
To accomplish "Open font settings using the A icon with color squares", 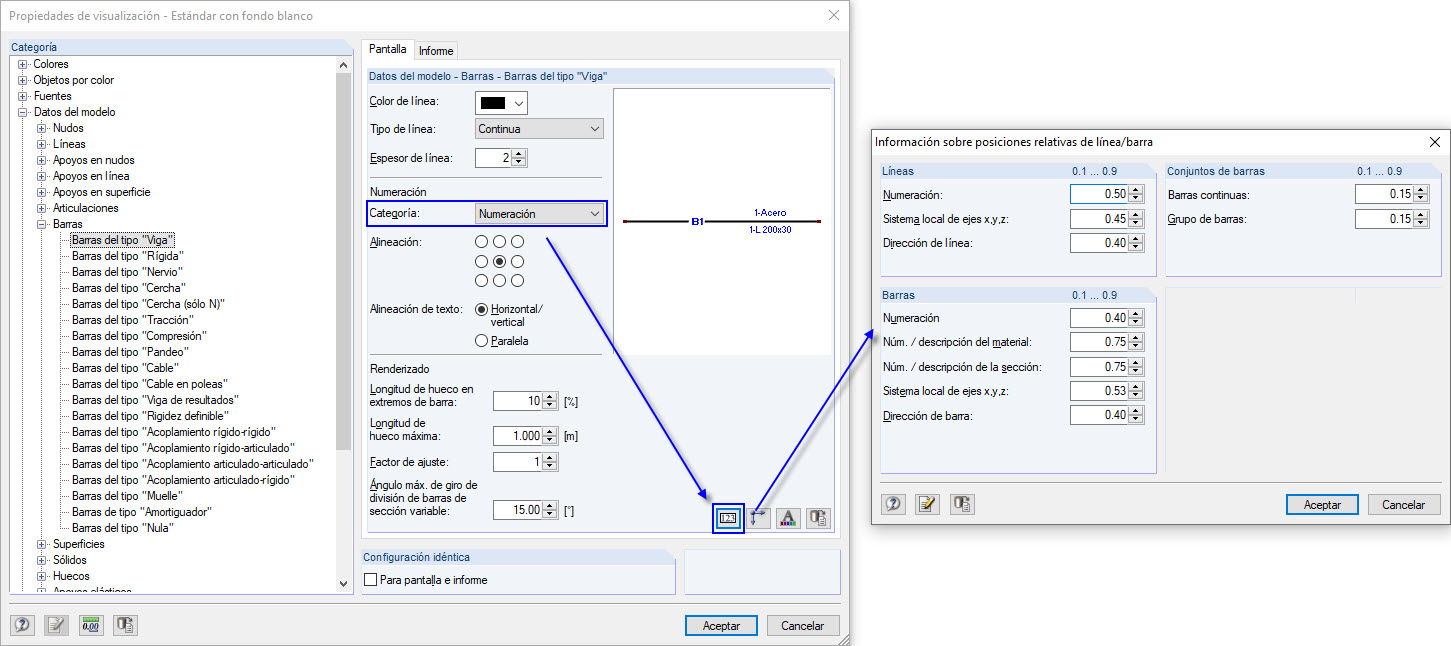I will pos(788,518).
